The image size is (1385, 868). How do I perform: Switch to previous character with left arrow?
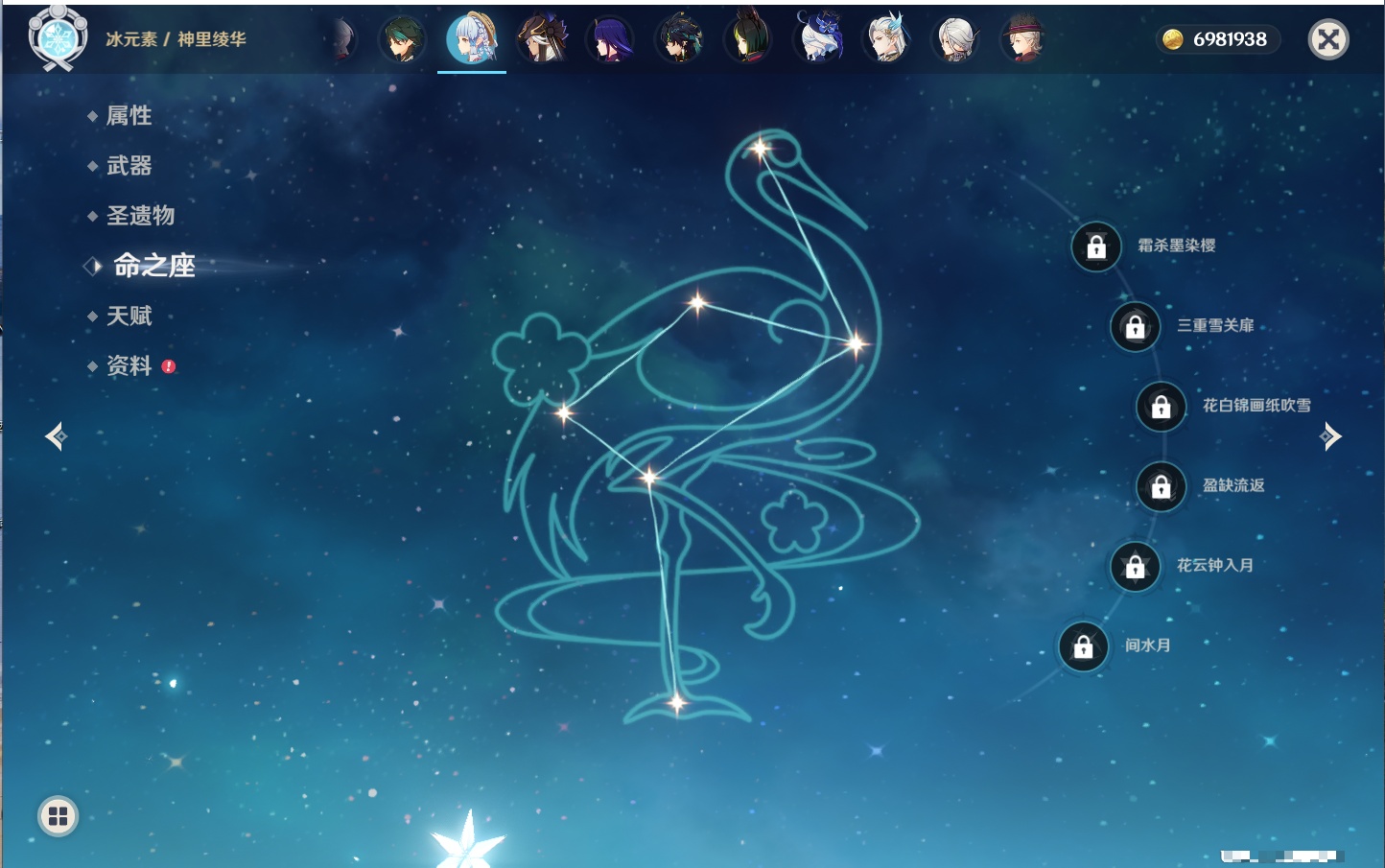point(56,436)
